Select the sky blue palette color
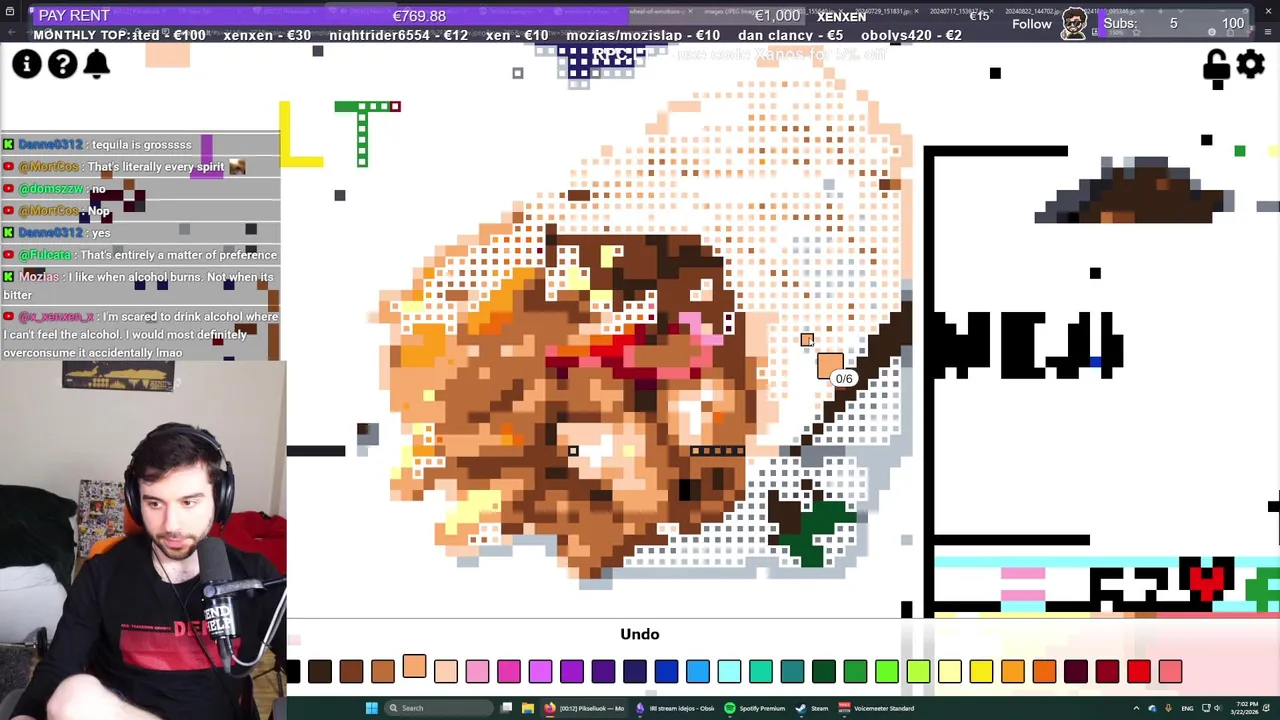The width and height of the screenshot is (1280, 720). coord(698,671)
